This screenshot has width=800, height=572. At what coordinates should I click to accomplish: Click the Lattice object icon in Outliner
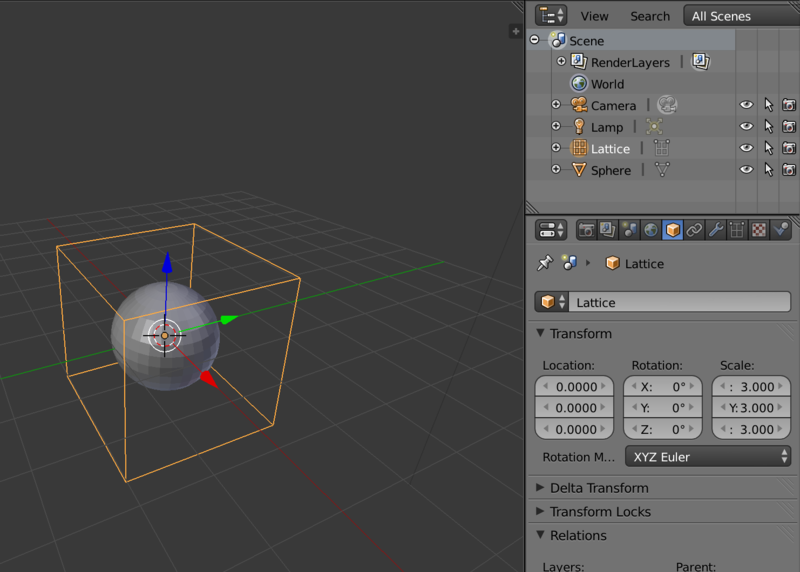[x=579, y=147]
